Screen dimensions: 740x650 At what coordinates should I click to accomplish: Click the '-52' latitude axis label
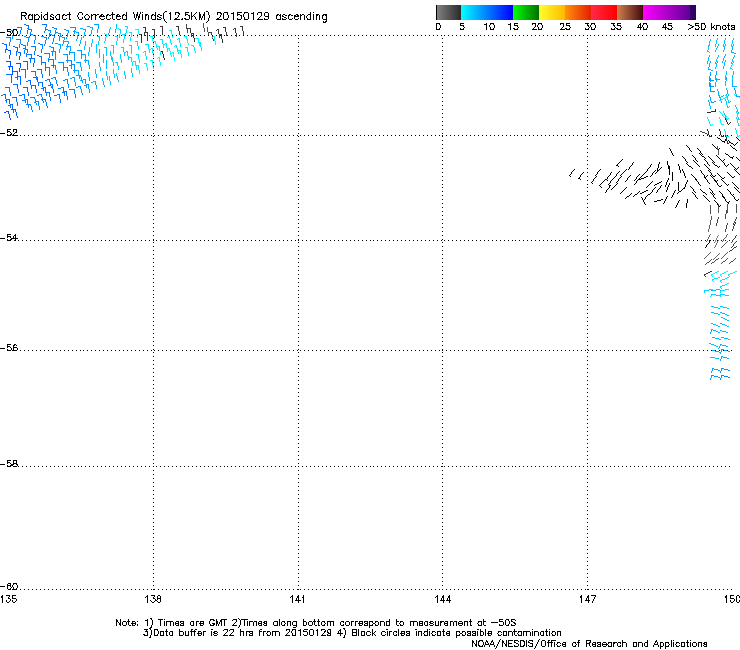point(9,133)
